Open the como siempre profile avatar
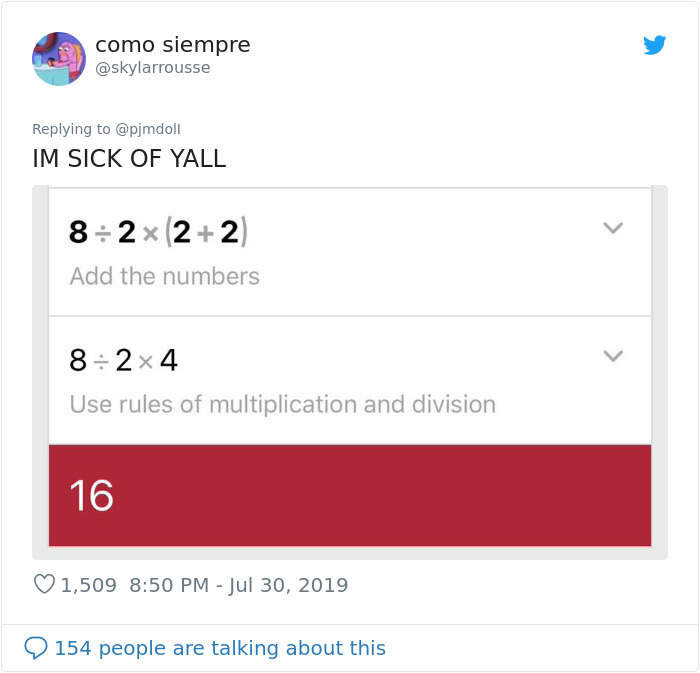The height and width of the screenshot is (673, 700). pyautogui.click(x=59, y=58)
